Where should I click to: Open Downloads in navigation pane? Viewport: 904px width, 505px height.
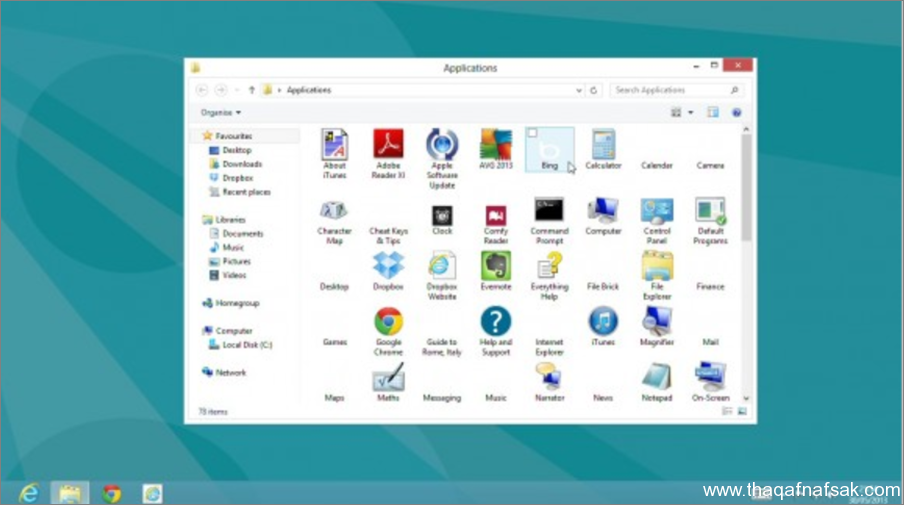(x=242, y=164)
